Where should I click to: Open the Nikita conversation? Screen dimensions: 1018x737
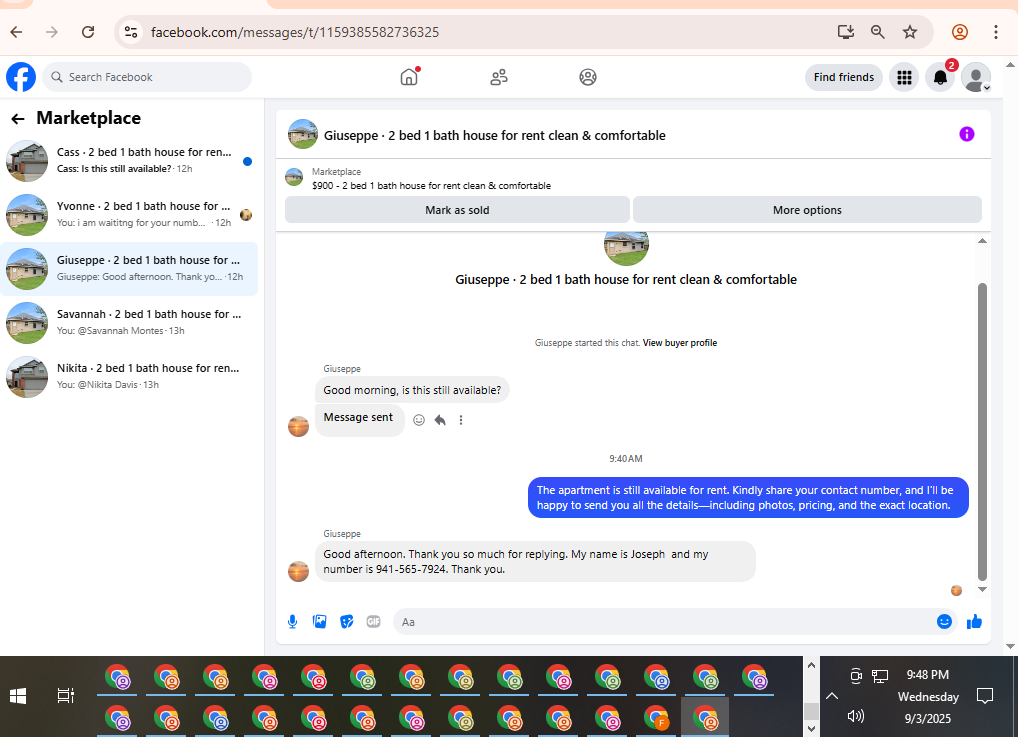pyautogui.click(x=129, y=376)
